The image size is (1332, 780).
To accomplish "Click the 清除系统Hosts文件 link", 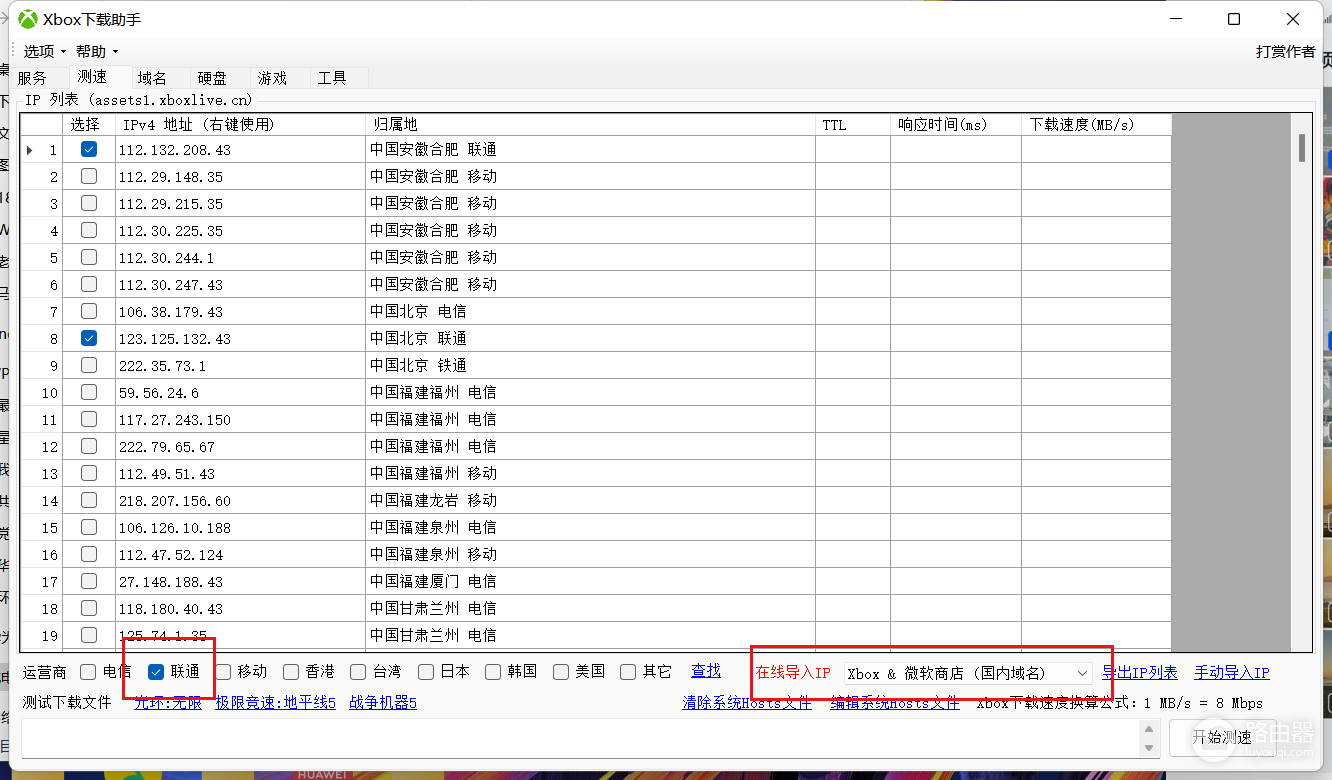I will pos(747,703).
